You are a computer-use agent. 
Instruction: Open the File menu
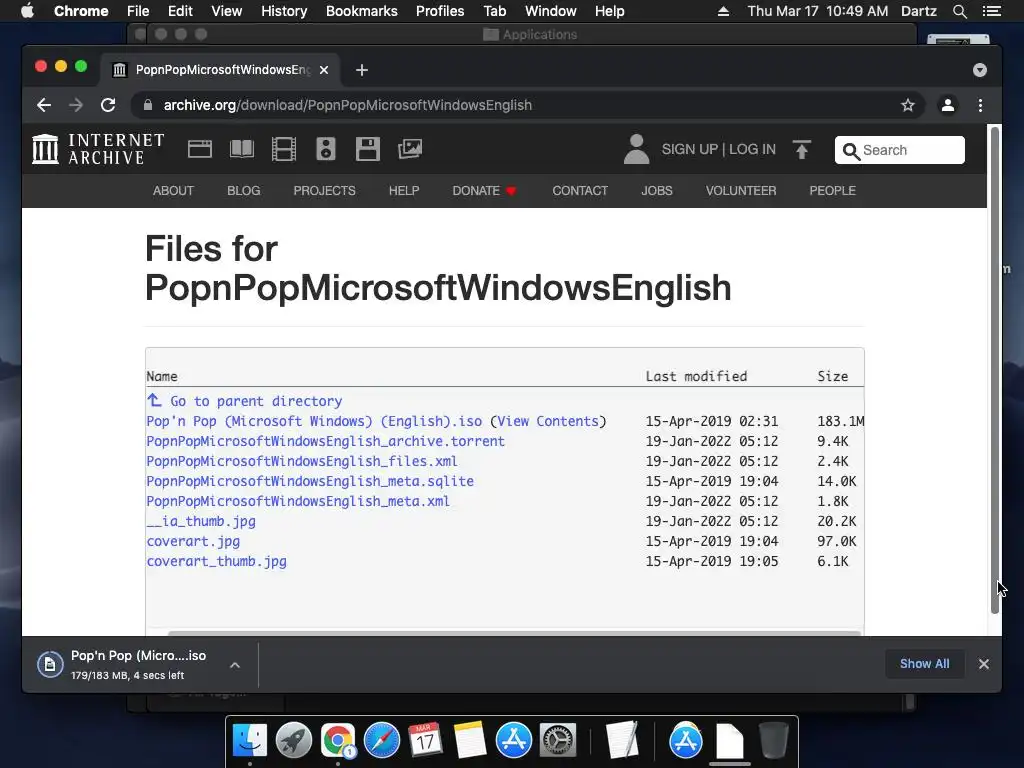[x=138, y=11]
